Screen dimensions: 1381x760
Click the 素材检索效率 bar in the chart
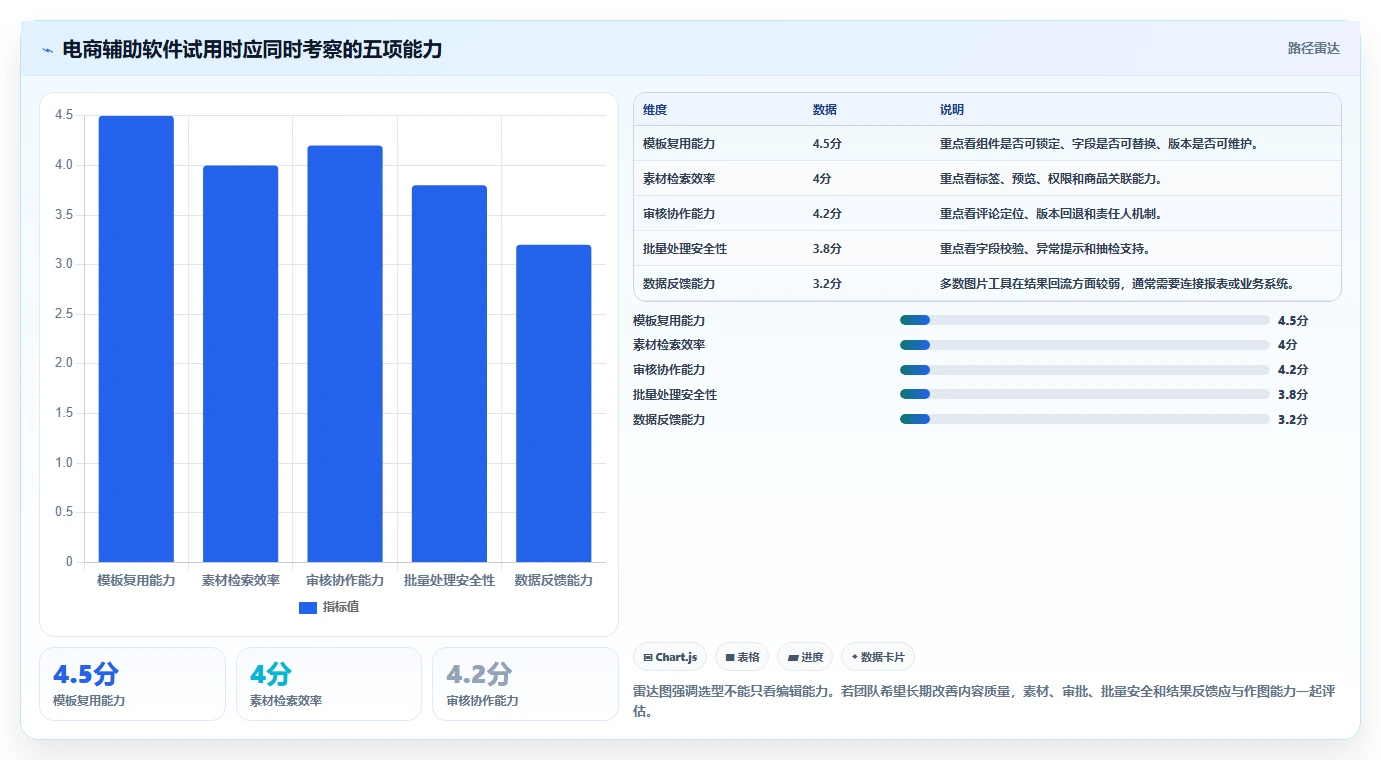[x=240, y=364]
